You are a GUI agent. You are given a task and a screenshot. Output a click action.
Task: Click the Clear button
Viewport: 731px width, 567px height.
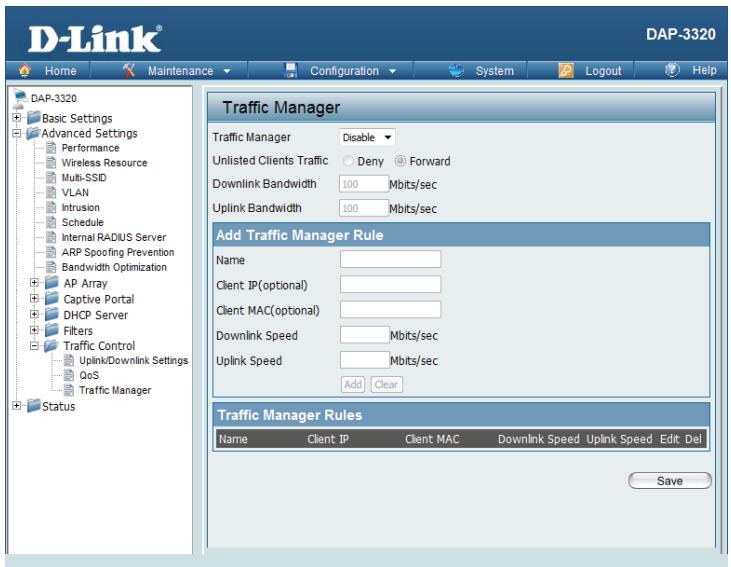coord(386,385)
